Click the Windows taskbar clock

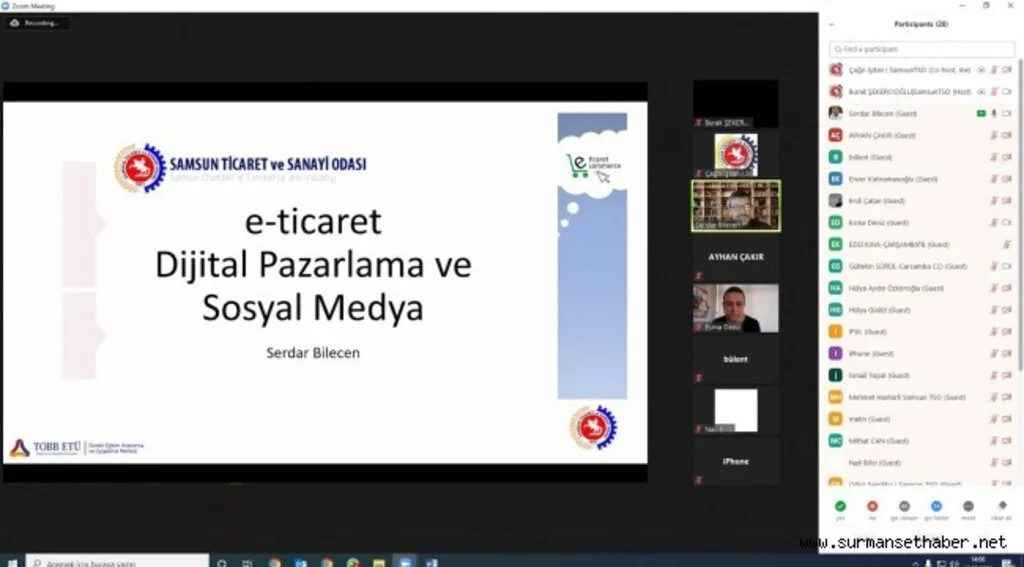(978, 561)
